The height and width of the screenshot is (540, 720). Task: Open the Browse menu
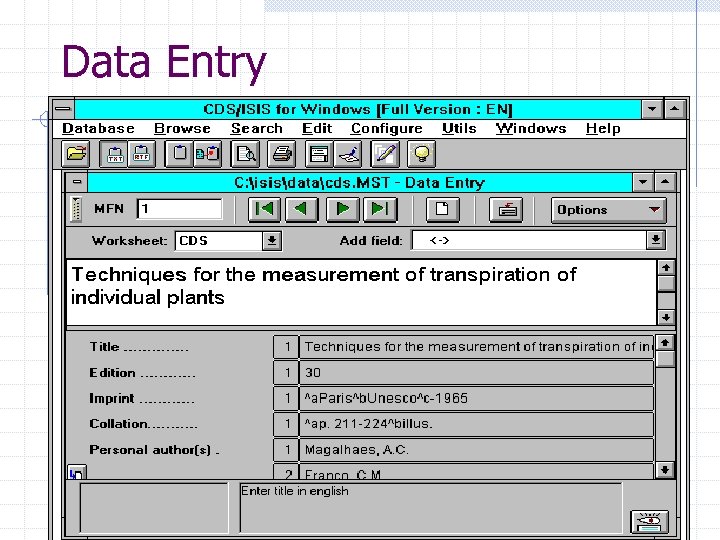click(182, 129)
